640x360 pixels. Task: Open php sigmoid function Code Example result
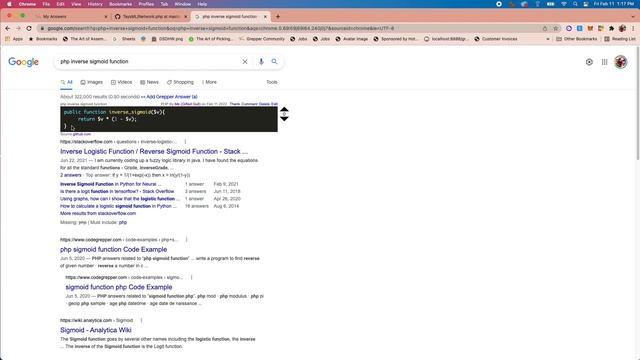[113, 249]
